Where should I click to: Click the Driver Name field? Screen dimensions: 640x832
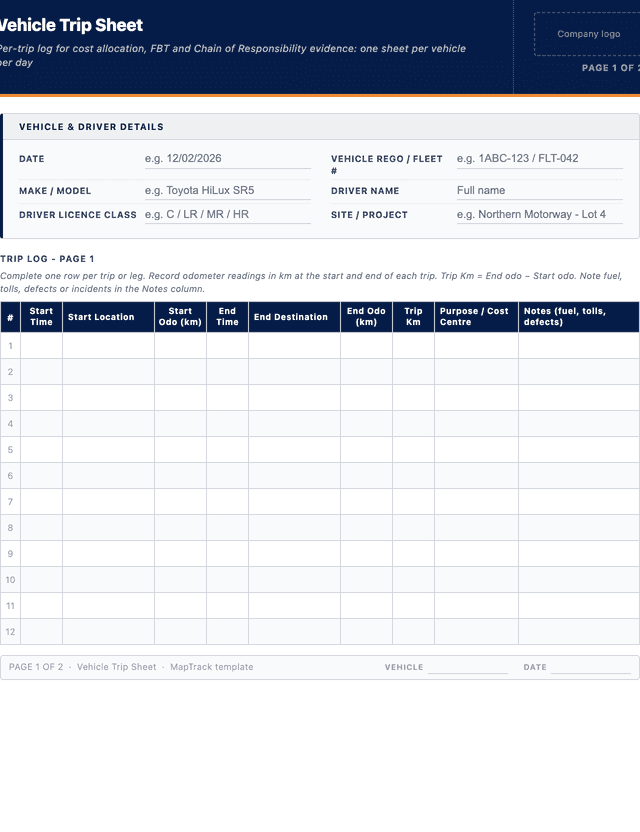click(x=540, y=190)
